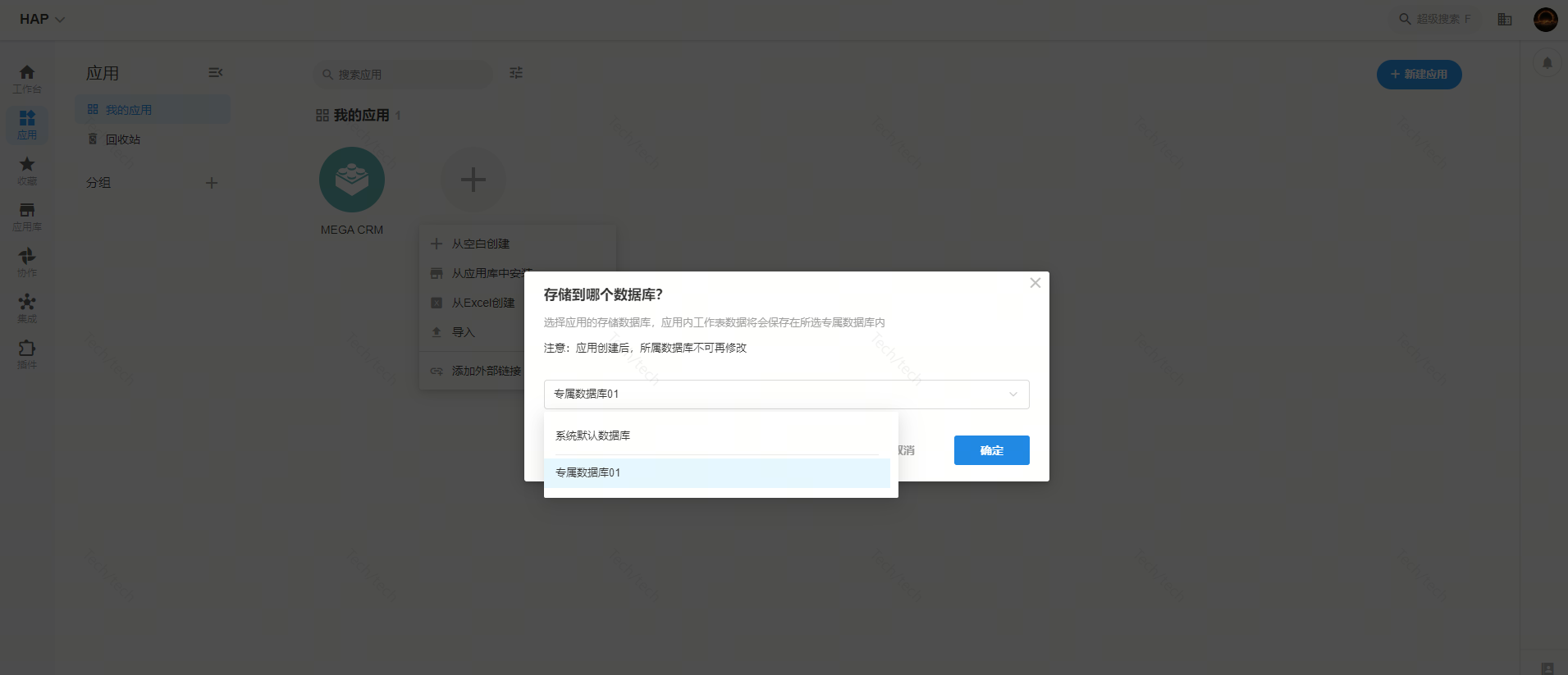Close the database storage dialog

pyautogui.click(x=1035, y=283)
